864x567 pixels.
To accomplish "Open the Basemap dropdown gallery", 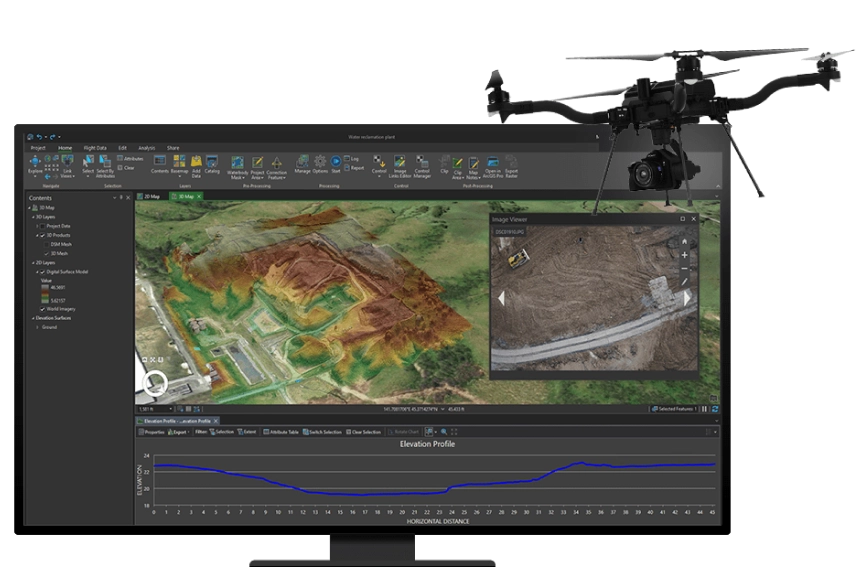I will click(179, 165).
